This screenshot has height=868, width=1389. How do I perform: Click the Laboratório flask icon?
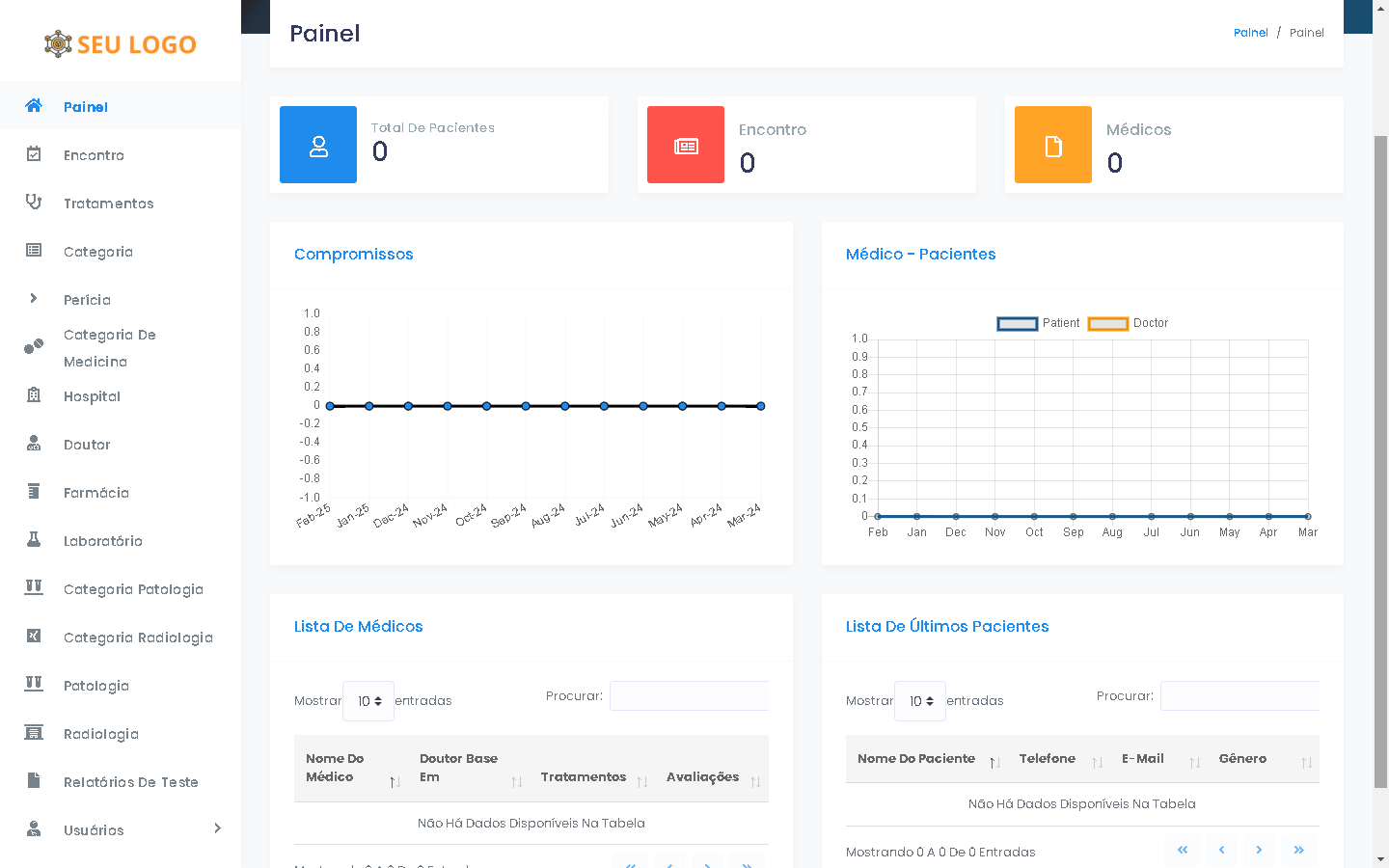click(34, 540)
